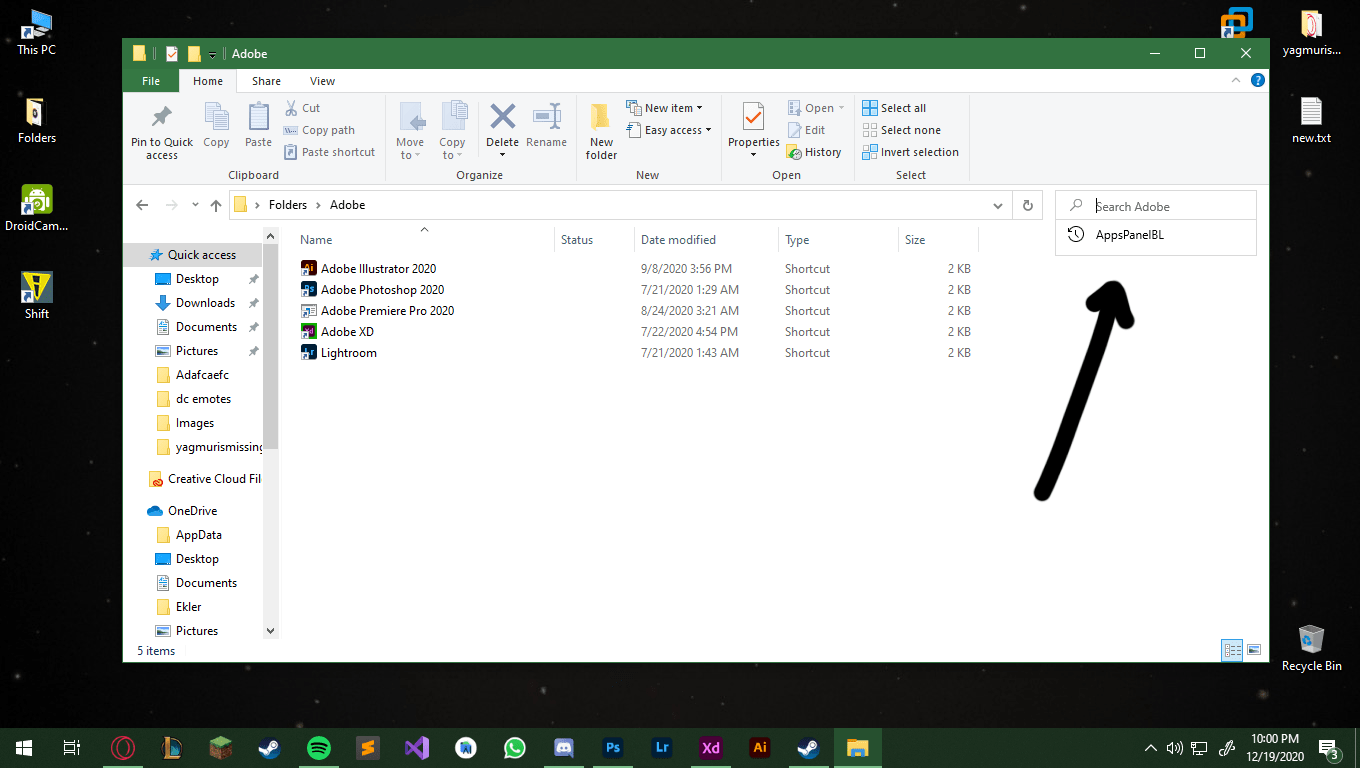The image size is (1360, 768).
Task: Open Downloads in Quick access pane
Action: pyautogui.click(x=205, y=303)
